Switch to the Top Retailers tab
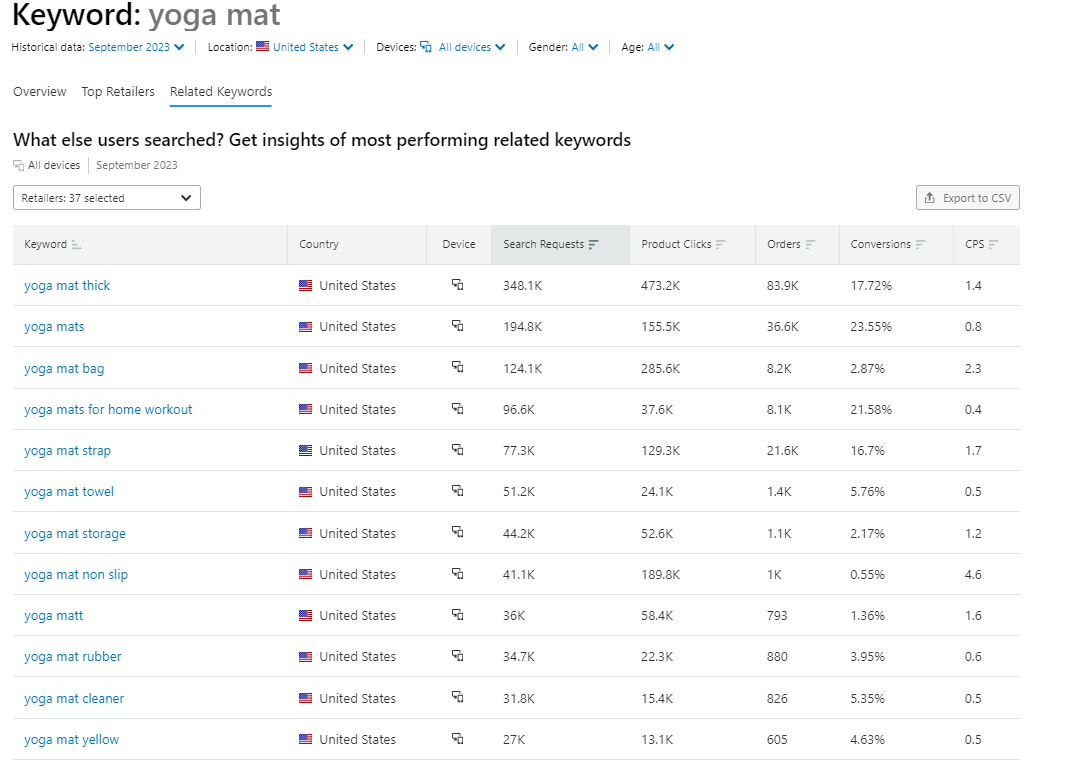The width and height of the screenshot is (1067, 771). click(x=118, y=91)
